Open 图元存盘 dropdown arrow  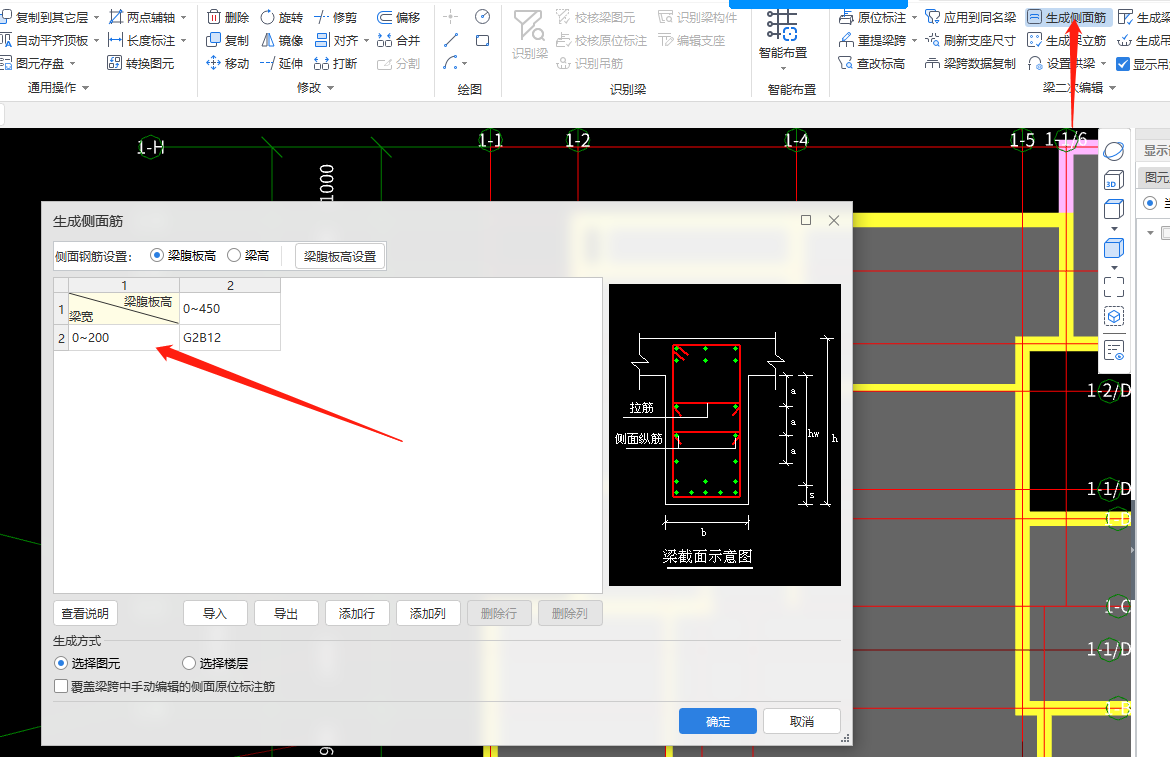point(72,63)
